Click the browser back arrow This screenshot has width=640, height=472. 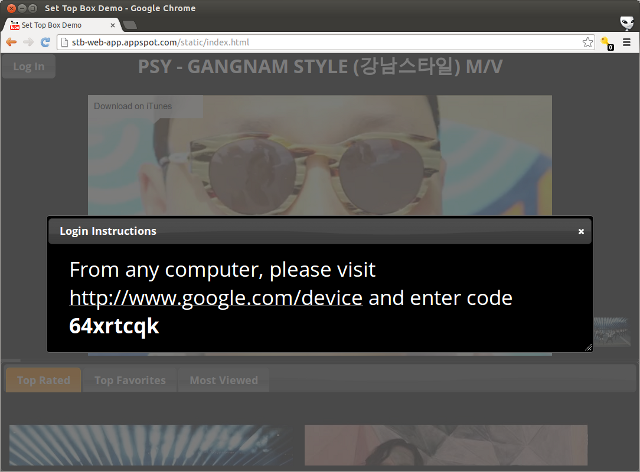click(11, 43)
